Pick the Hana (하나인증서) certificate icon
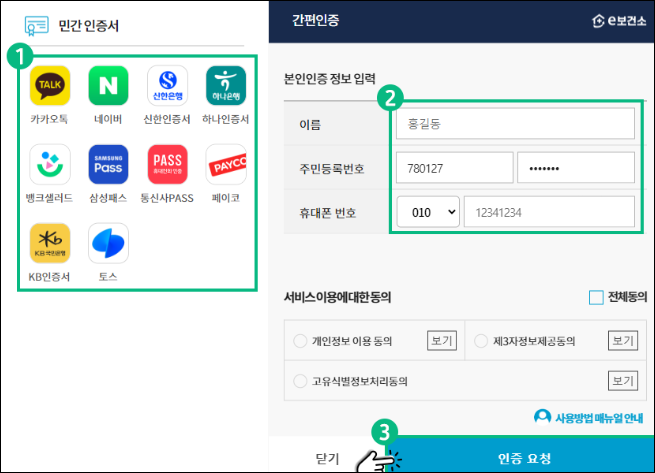Viewport: 655px width, 473px height. [x=226, y=86]
